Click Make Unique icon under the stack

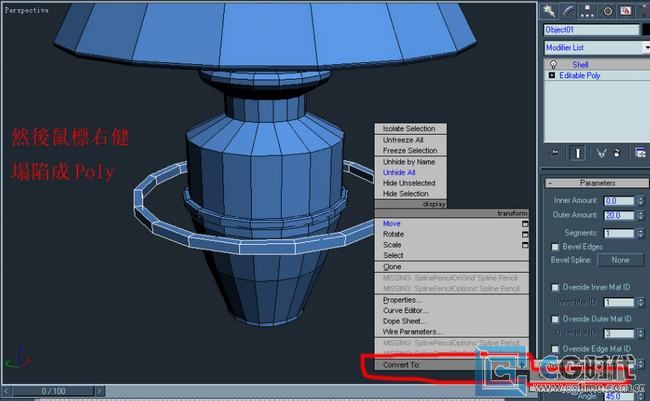click(x=601, y=153)
